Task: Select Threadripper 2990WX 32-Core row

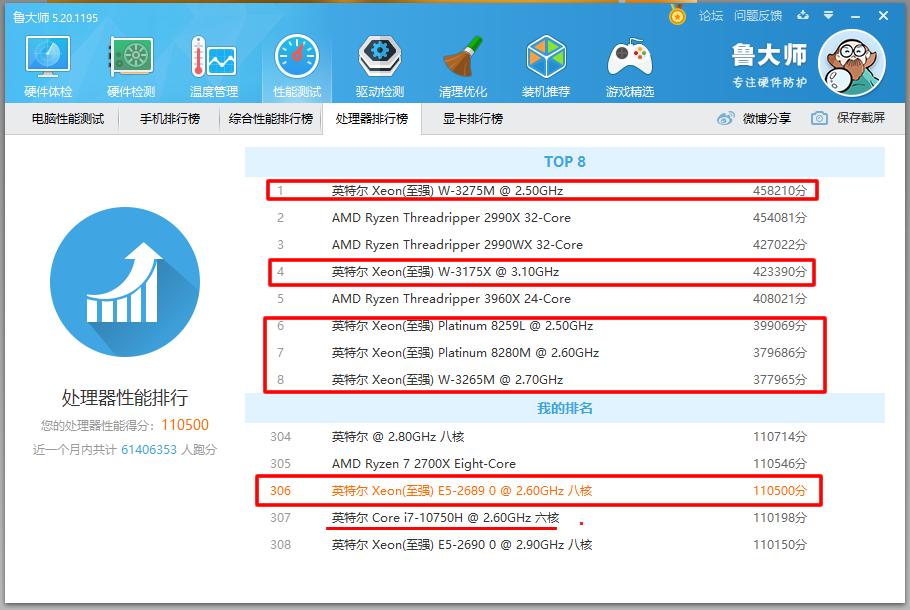Action: pos(565,244)
